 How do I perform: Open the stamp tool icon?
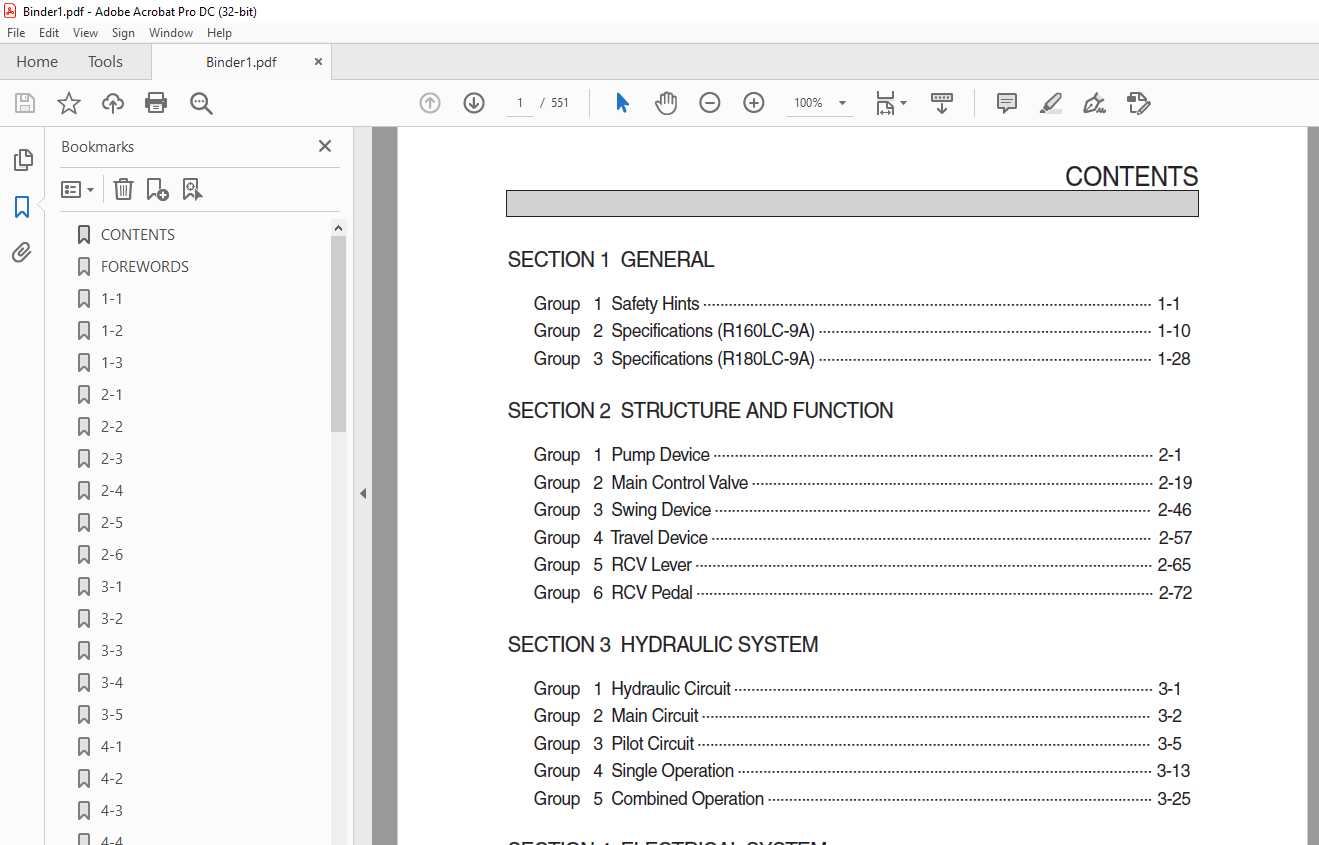1138,103
